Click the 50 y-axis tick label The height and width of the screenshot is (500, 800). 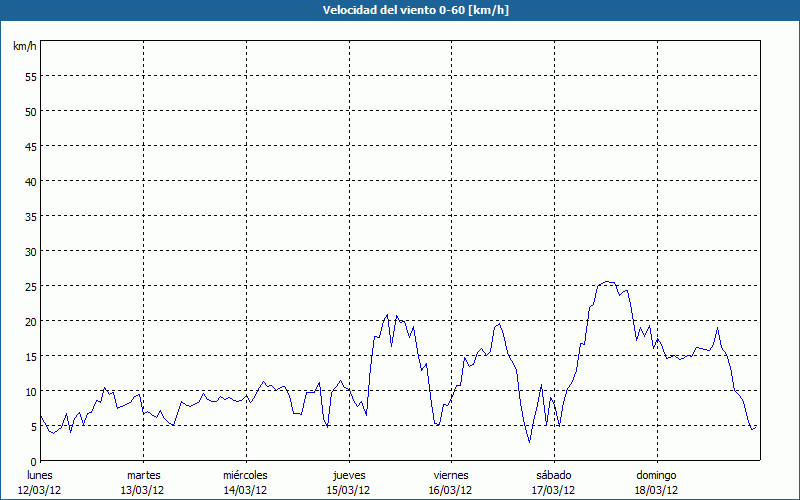click(x=30, y=111)
